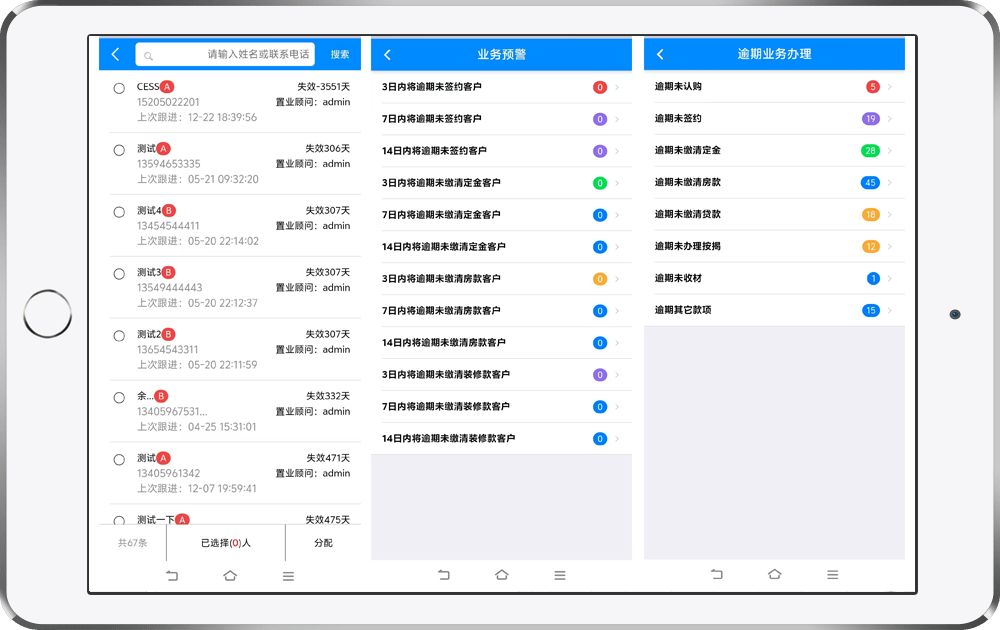This screenshot has height=630, width=1000.
Task: Open 逾期未缴清定金 entry
Action: pyautogui.click(x=774, y=150)
